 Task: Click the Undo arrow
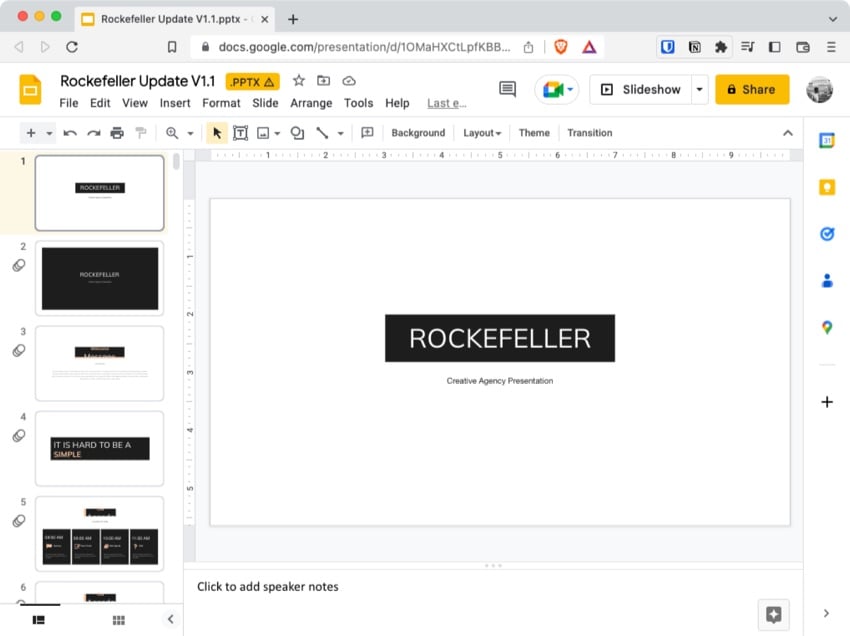70,133
